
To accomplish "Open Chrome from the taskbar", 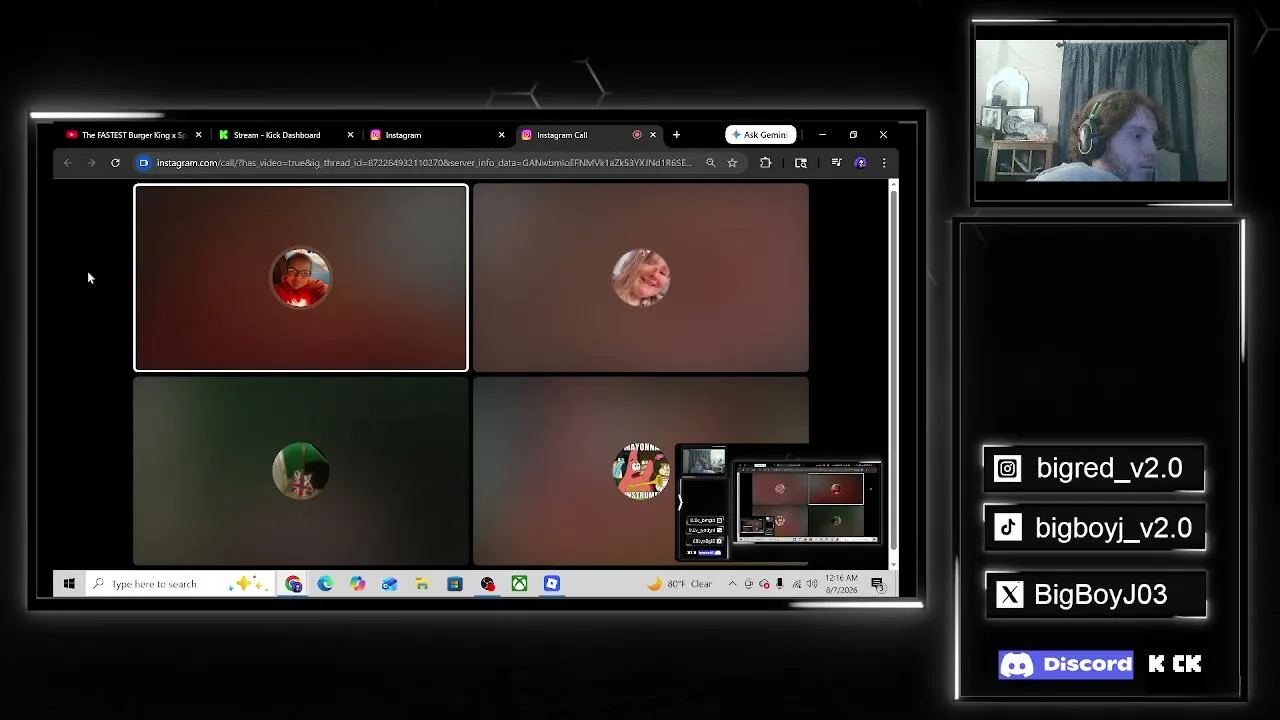I will (293, 584).
